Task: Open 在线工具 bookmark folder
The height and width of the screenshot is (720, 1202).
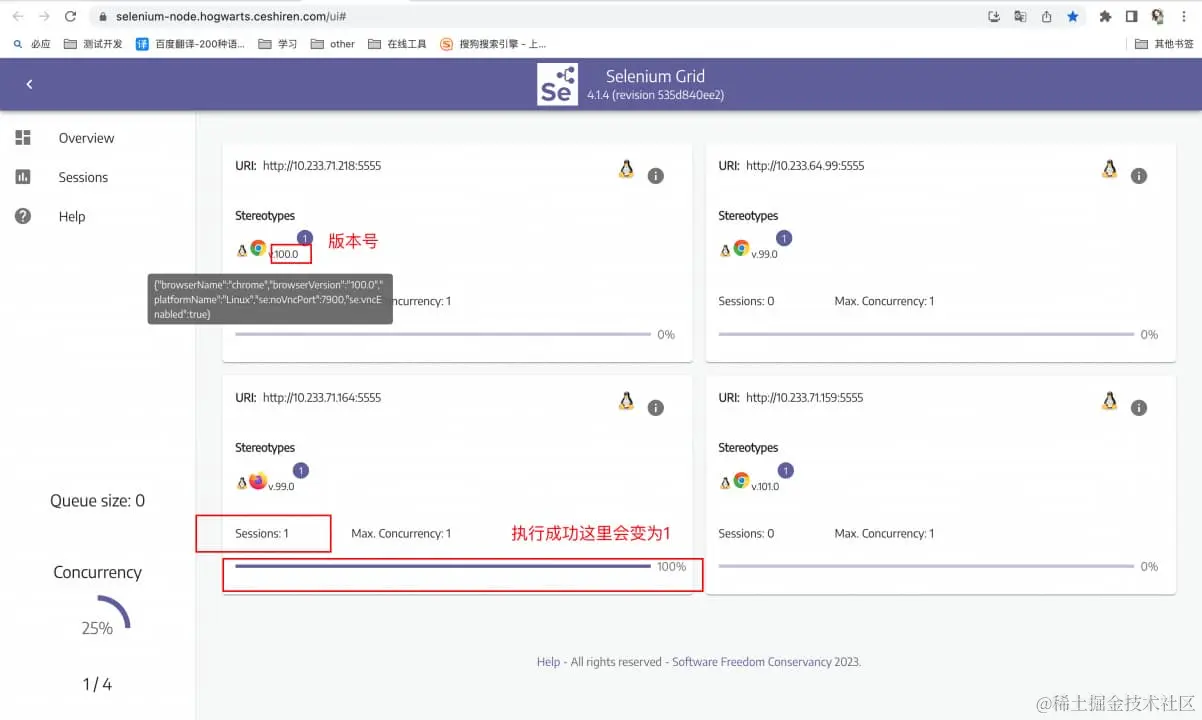Action: coord(397,44)
